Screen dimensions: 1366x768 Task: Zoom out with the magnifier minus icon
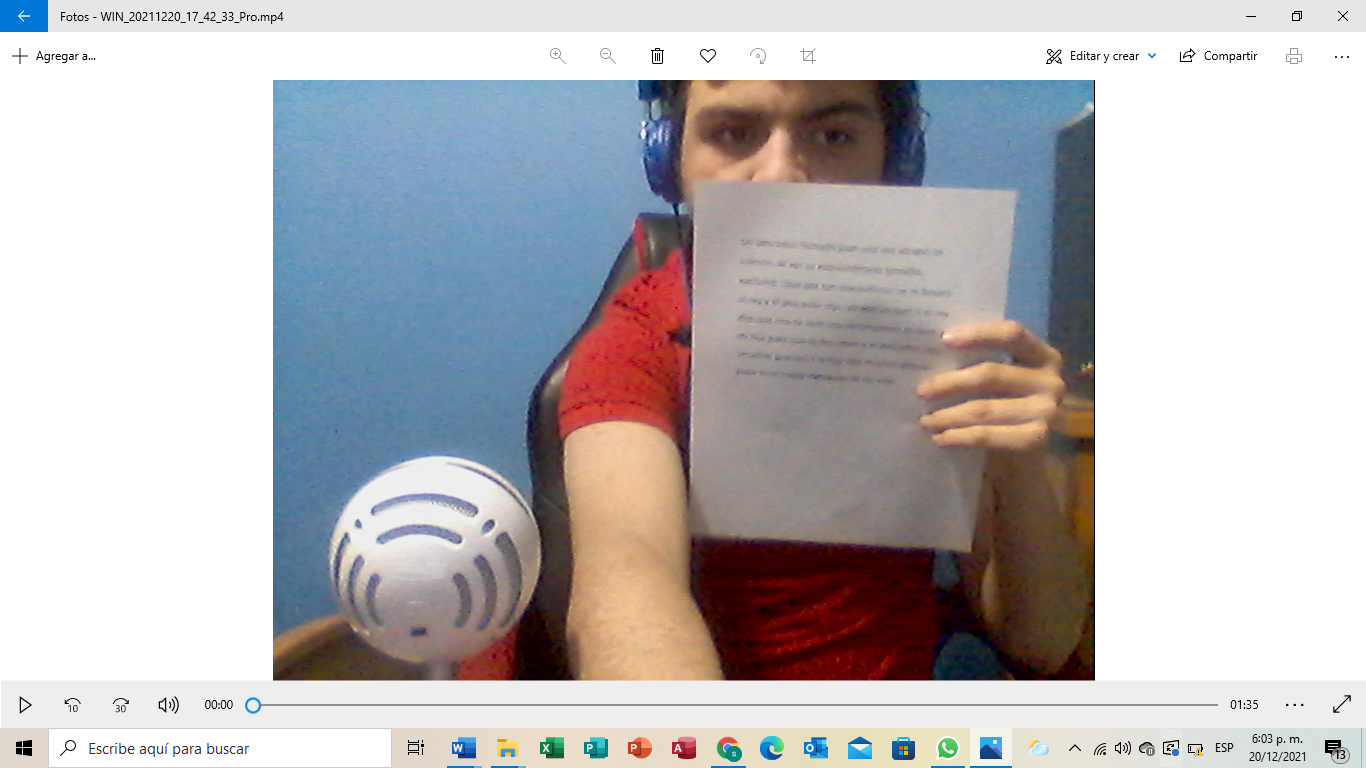pyautogui.click(x=608, y=56)
